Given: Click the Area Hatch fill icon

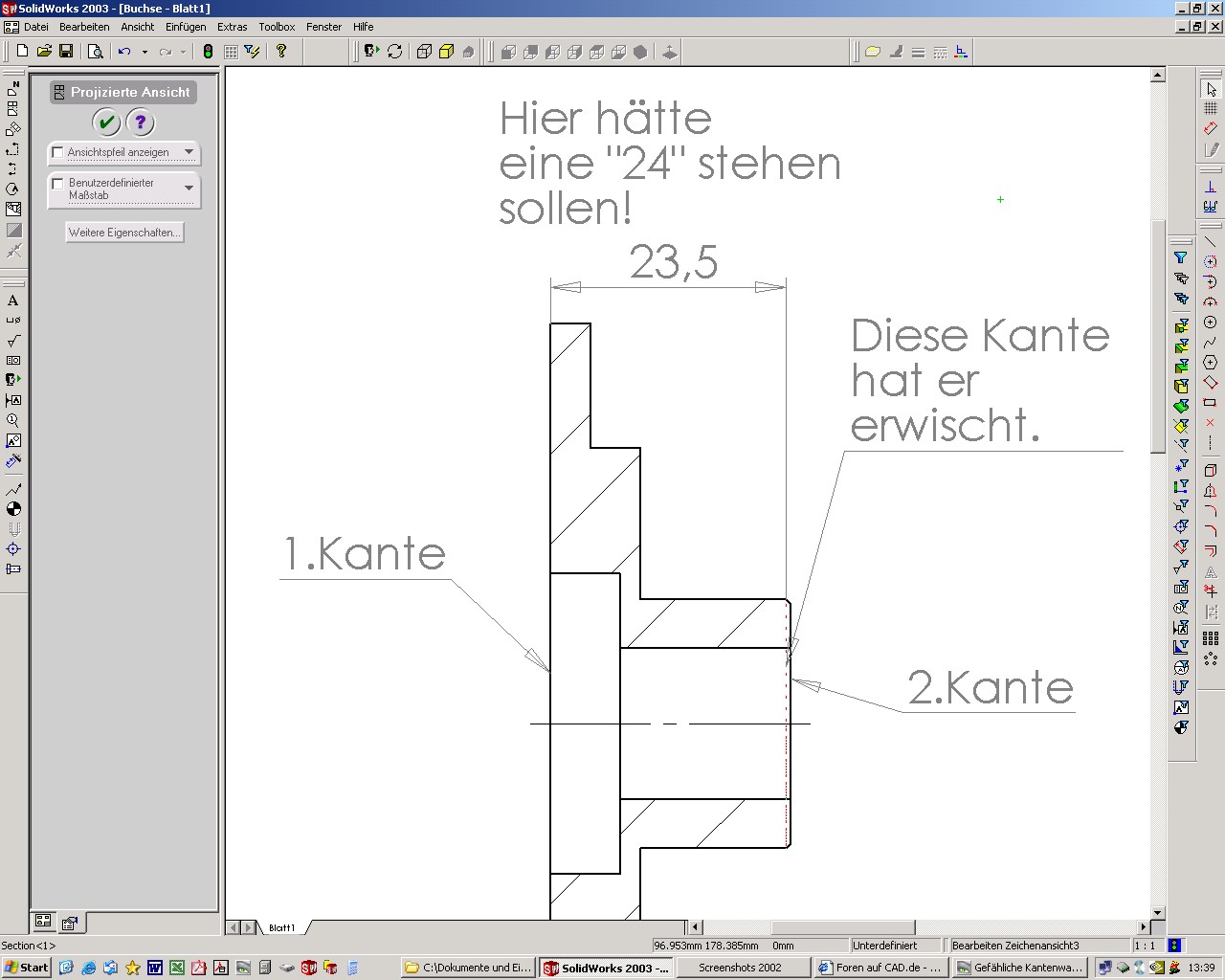Looking at the screenshot, I should click(x=13, y=230).
